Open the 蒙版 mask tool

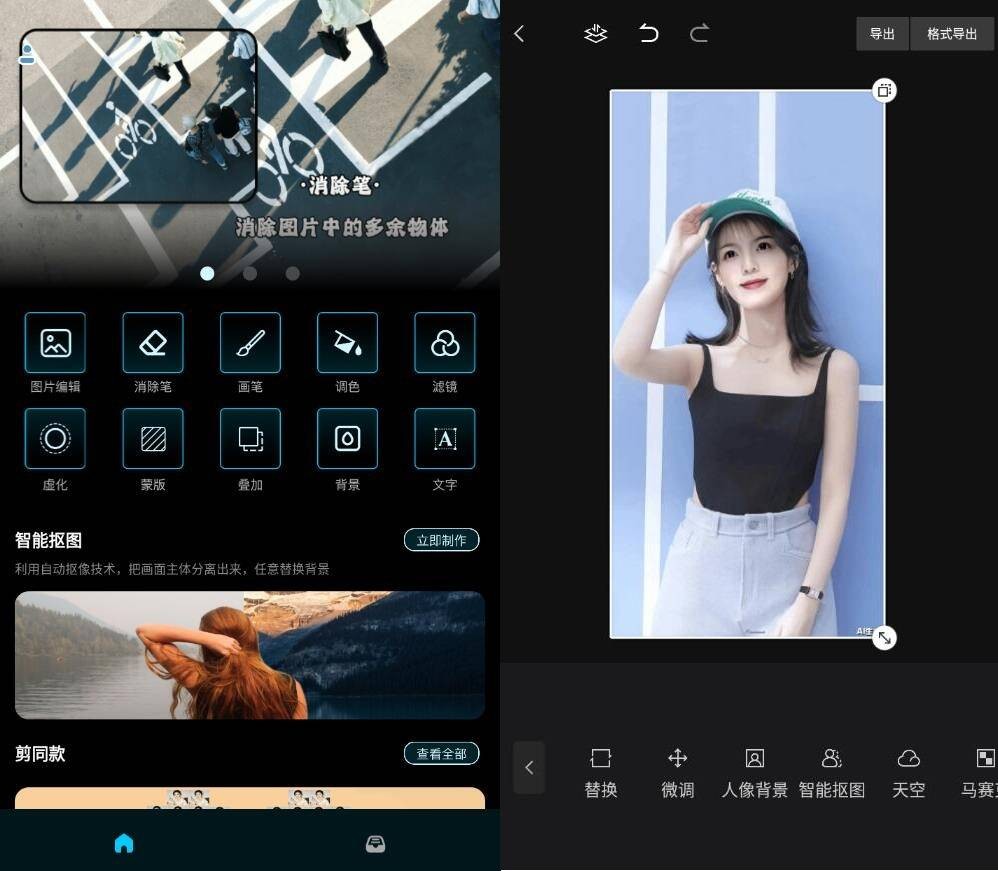tap(152, 439)
